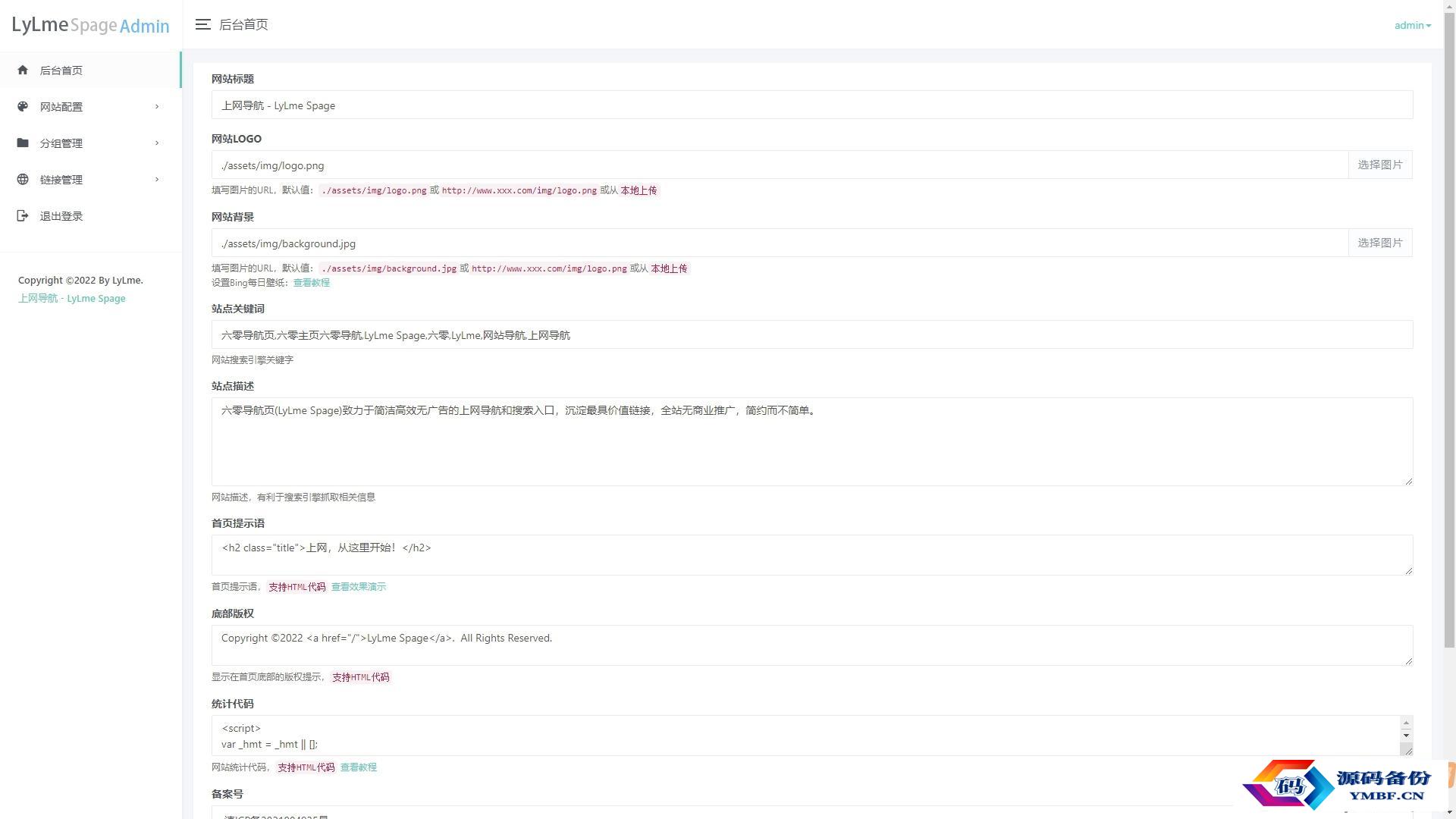Click the 统计代码 textarea scroll-down arrow
1456x819 pixels.
(x=1406, y=735)
